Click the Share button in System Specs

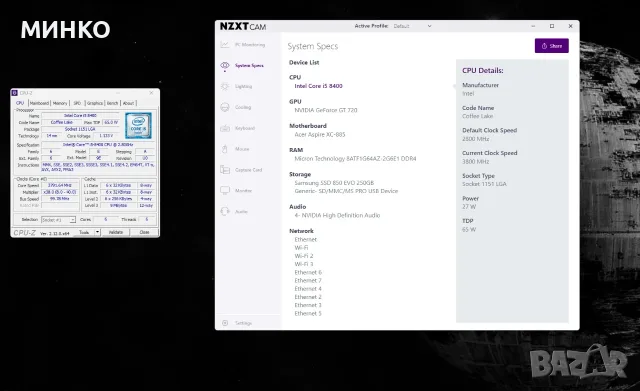point(551,46)
